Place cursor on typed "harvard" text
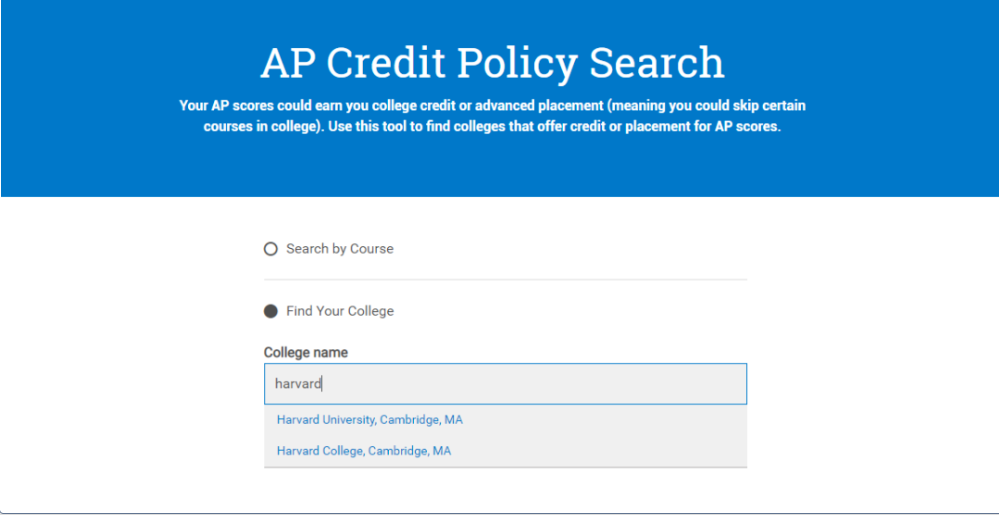The width and height of the screenshot is (999, 515). tap(298, 384)
